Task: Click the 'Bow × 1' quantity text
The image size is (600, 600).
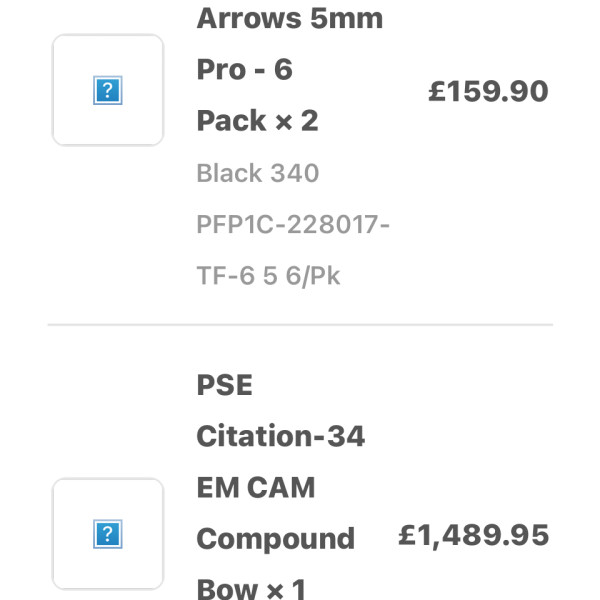Action: pyautogui.click(x=251, y=590)
